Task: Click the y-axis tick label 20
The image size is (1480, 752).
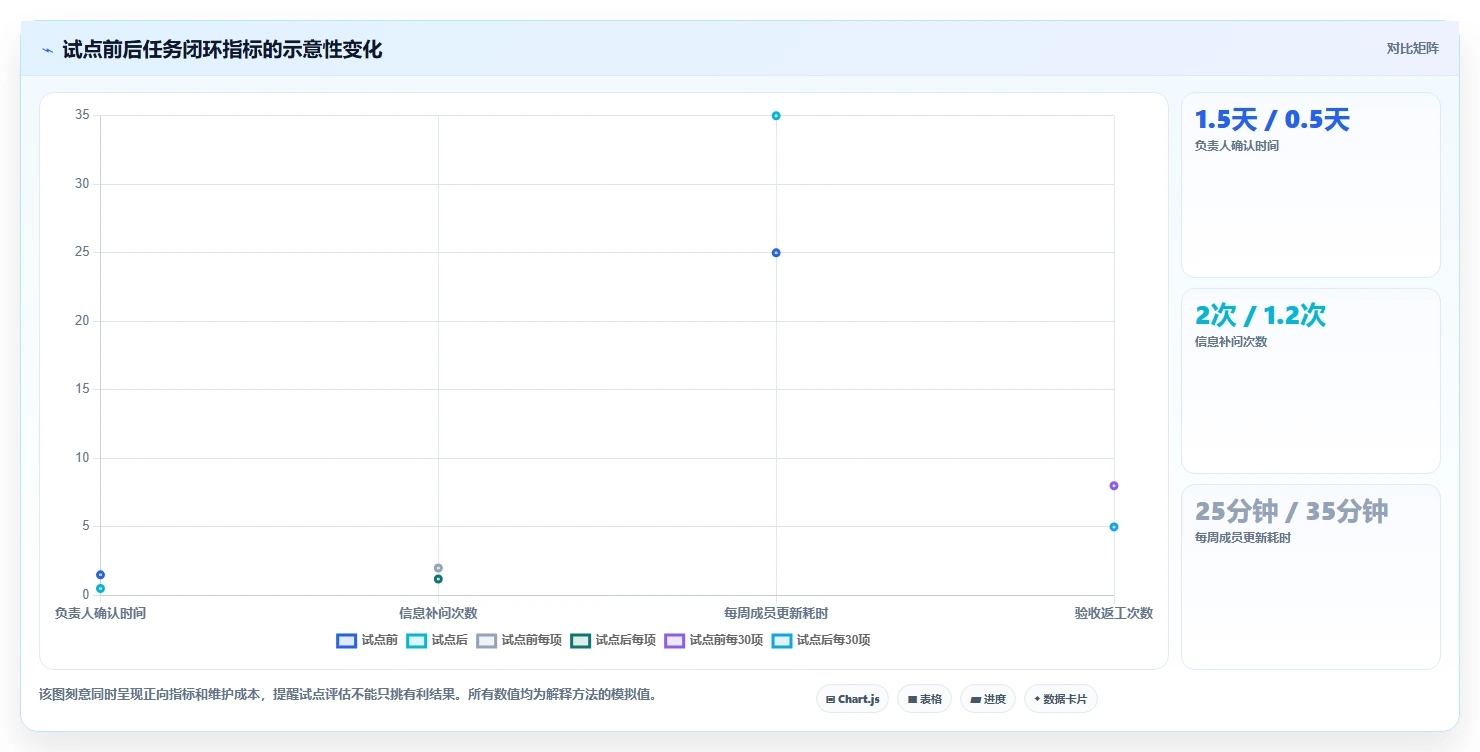Action: pyautogui.click(x=82, y=321)
